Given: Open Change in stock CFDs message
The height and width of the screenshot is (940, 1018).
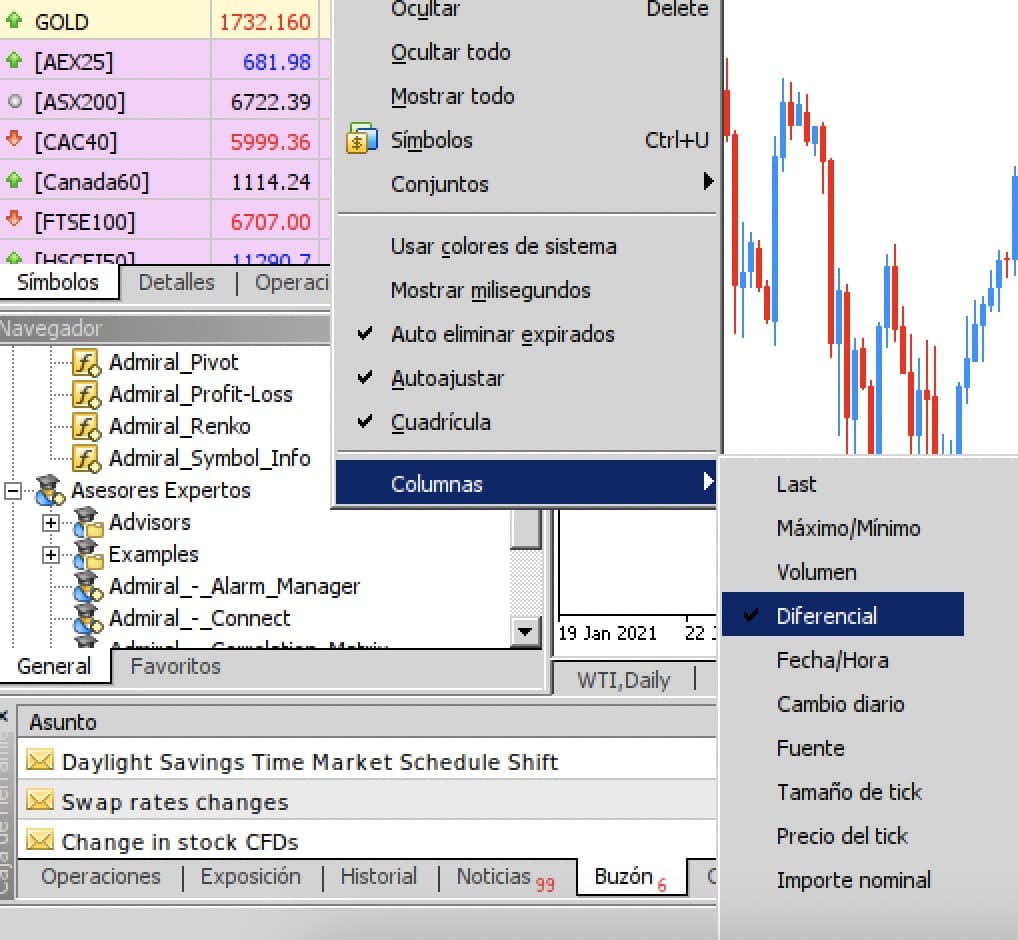Looking at the screenshot, I should click(367, 841).
